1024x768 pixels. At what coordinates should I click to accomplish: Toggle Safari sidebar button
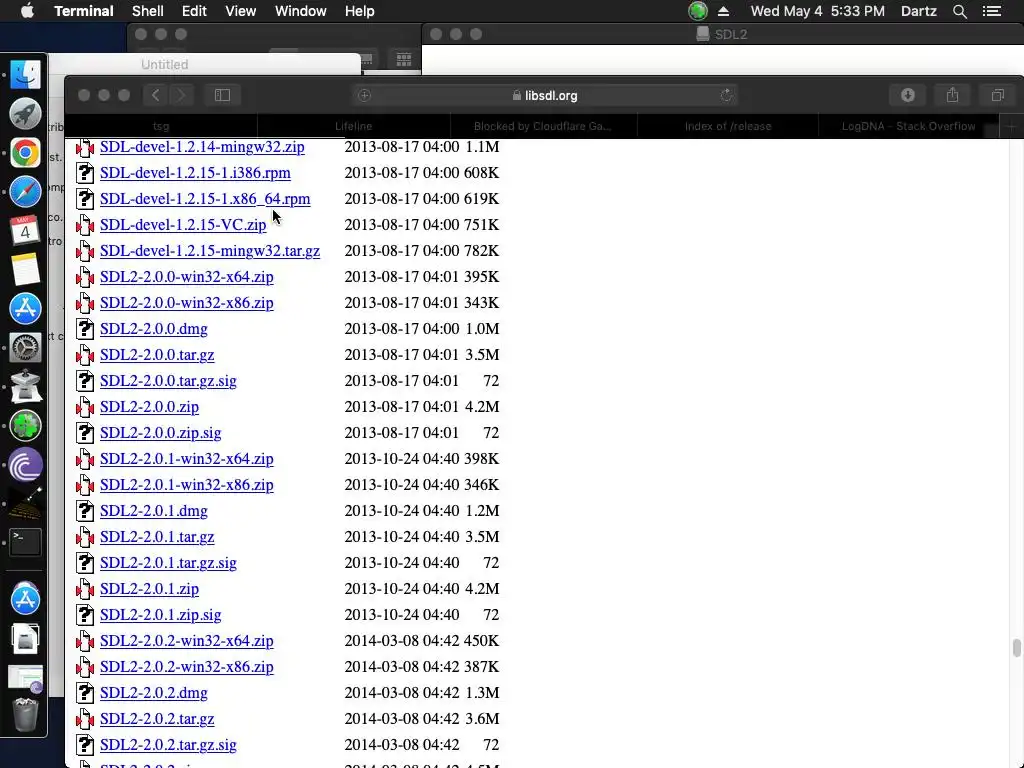222,95
